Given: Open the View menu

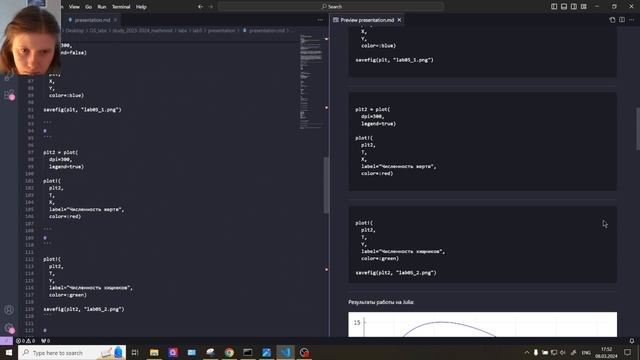Looking at the screenshot, I should pyautogui.click(x=74, y=7).
